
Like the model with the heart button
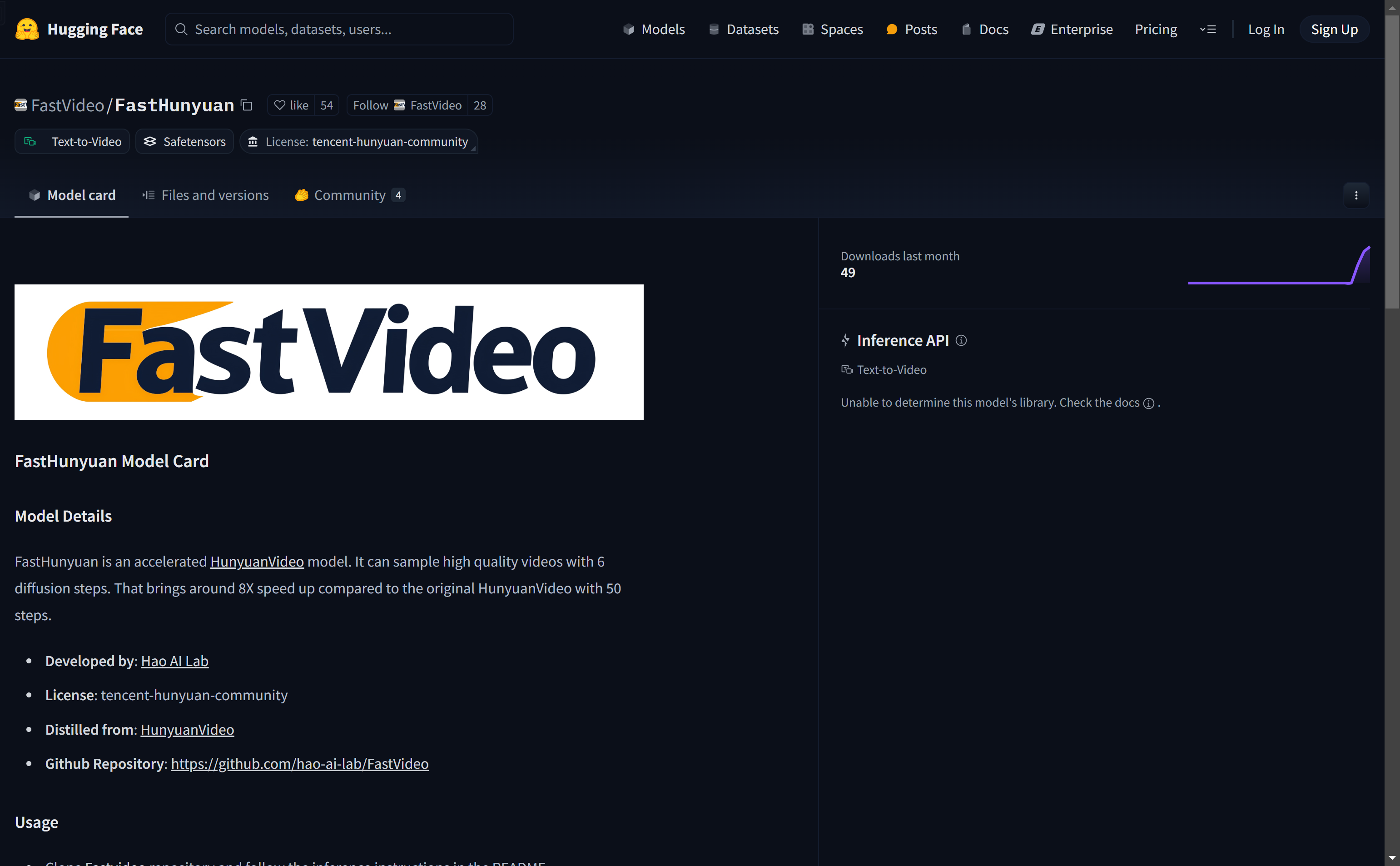pyautogui.click(x=291, y=105)
